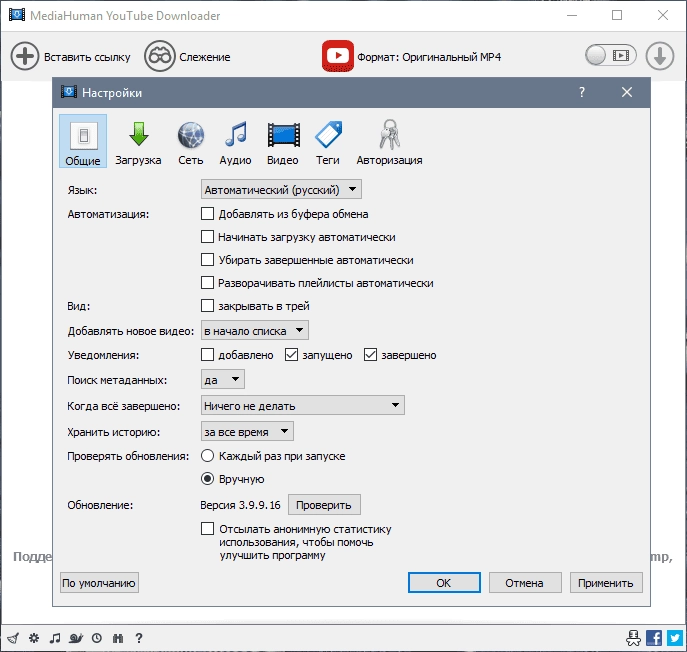Enable anonymous statistics checkbox
Image resolution: width=687 pixels, height=652 pixels.
[x=207, y=528]
